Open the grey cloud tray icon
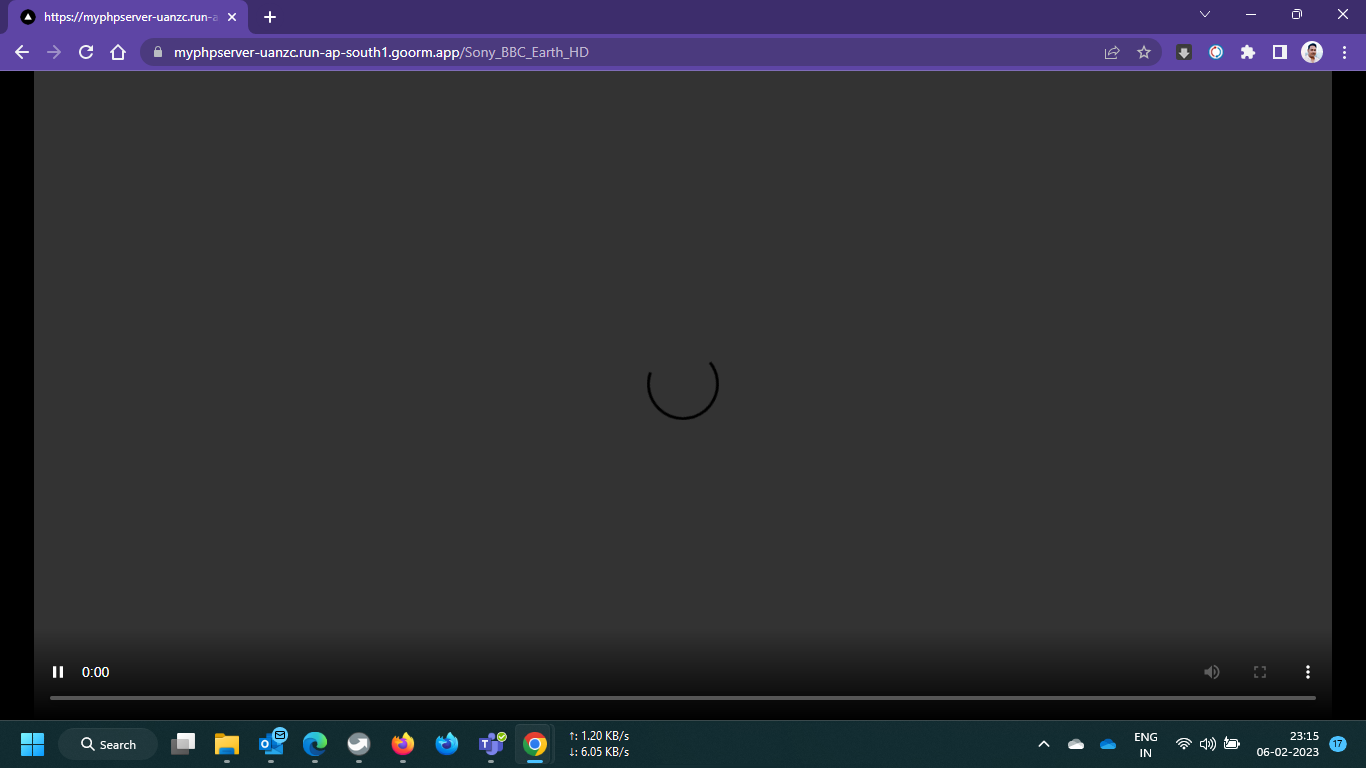1366x768 pixels. (x=1076, y=744)
